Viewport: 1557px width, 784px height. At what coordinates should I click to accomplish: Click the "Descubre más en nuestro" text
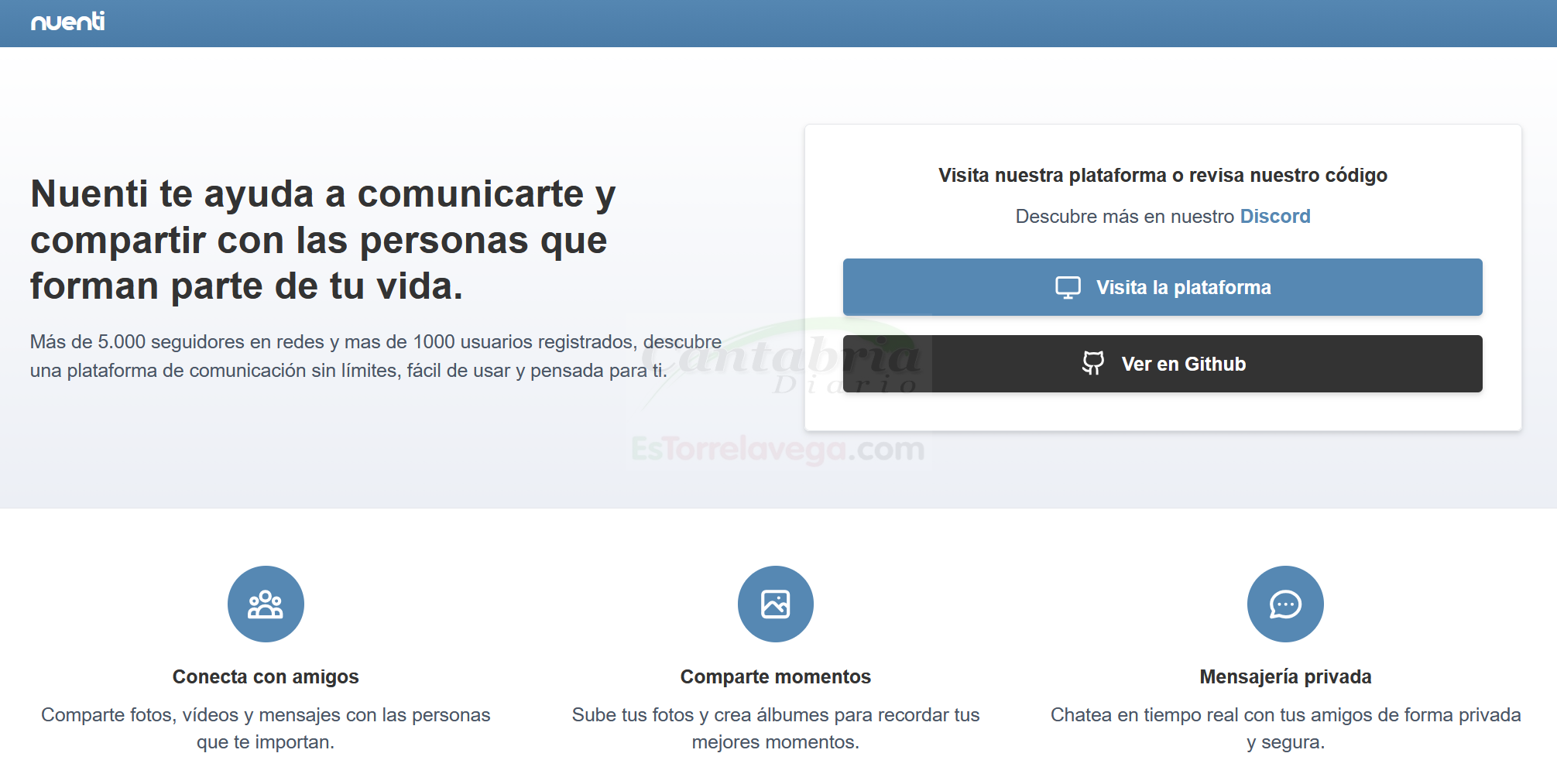1124,216
